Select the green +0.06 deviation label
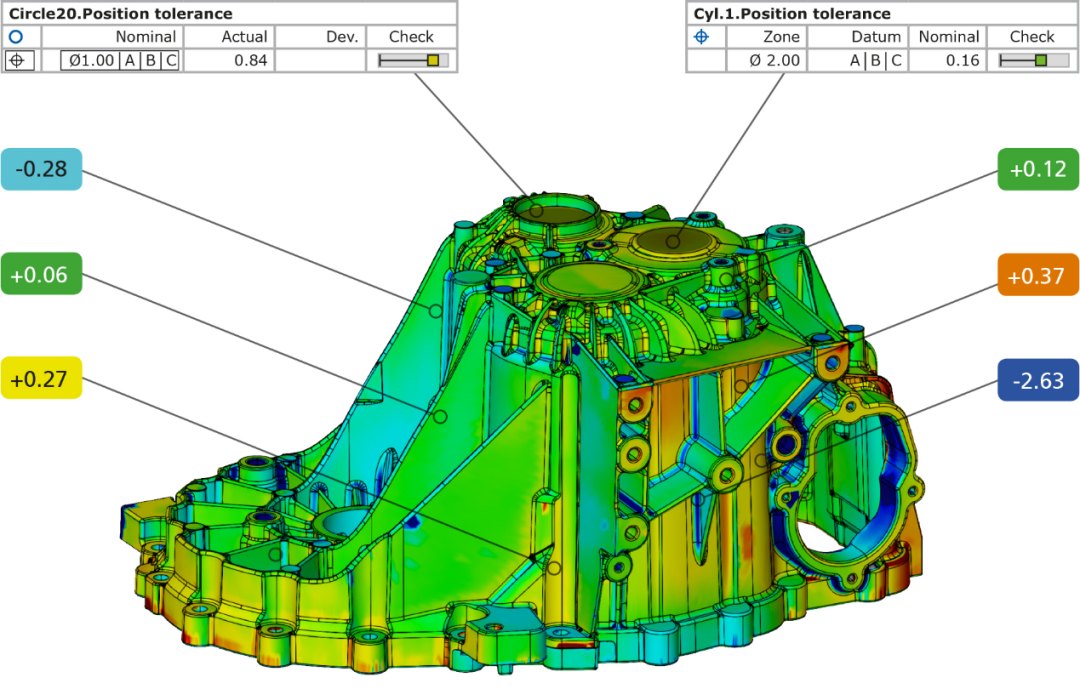The image size is (1080, 689). coord(41,274)
